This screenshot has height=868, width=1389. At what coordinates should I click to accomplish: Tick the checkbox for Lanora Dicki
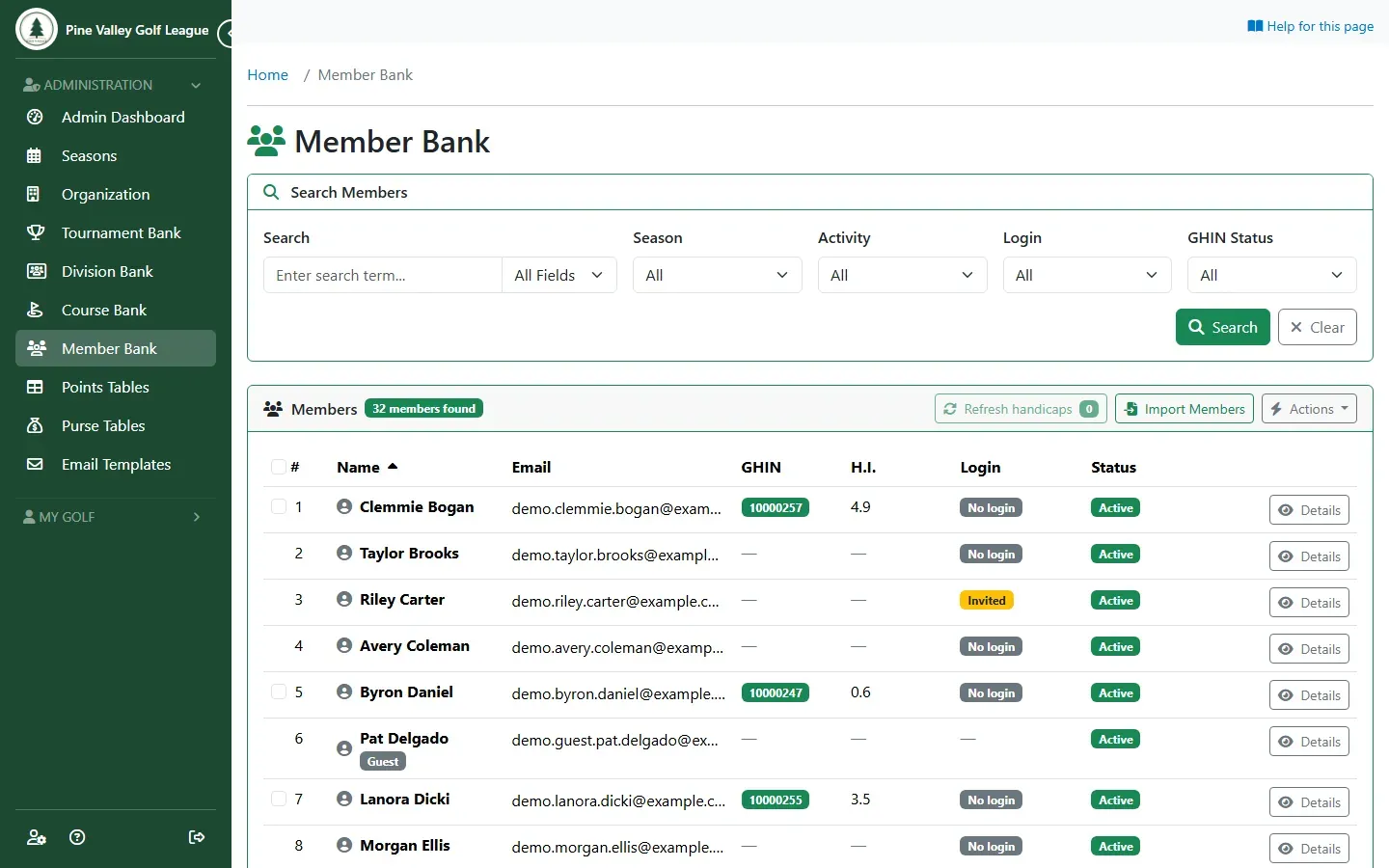pyautogui.click(x=279, y=799)
